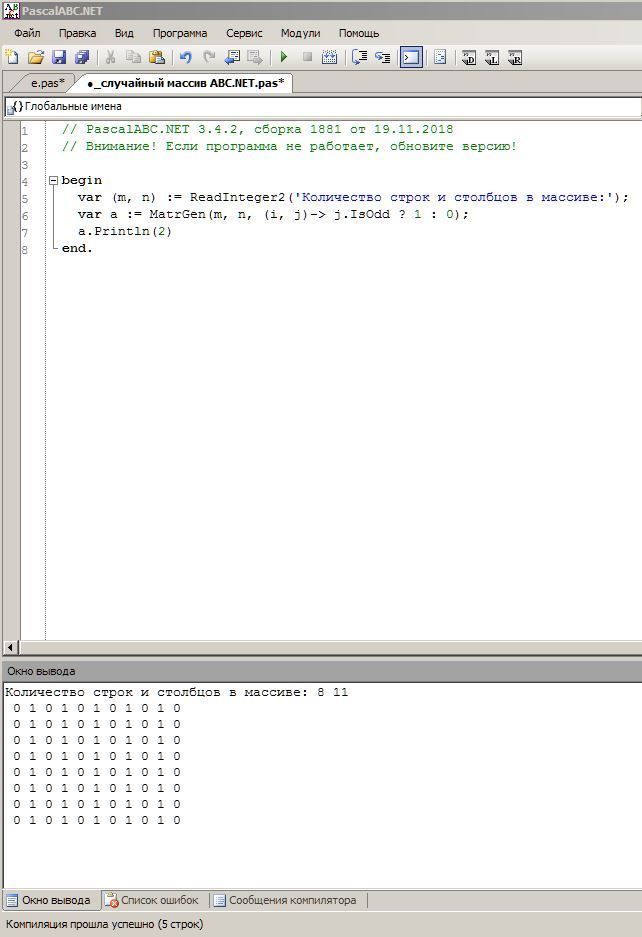Save the current file
Viewport: 642px width, 937px height.
(59, 57)
